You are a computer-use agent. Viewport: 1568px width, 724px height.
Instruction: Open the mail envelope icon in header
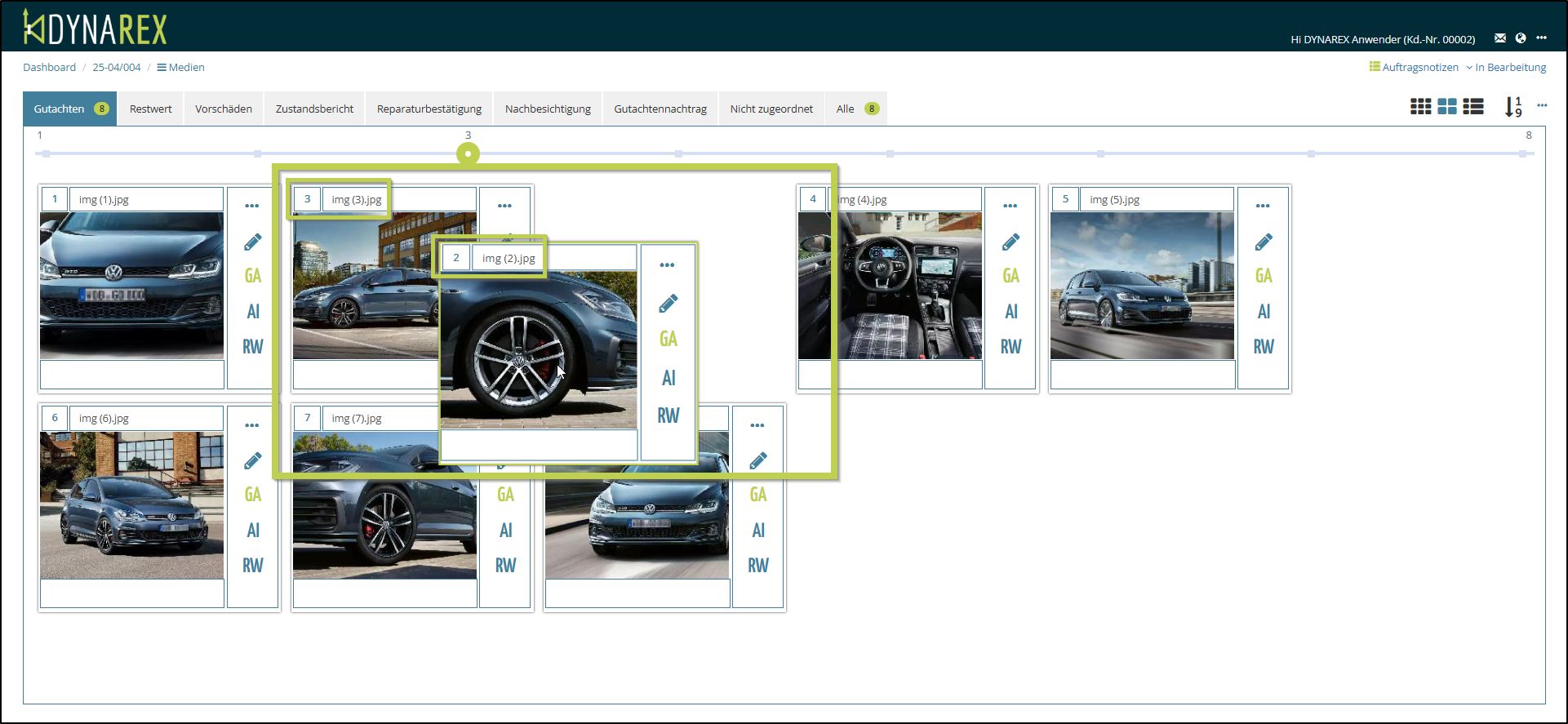tap(1500, 38)
